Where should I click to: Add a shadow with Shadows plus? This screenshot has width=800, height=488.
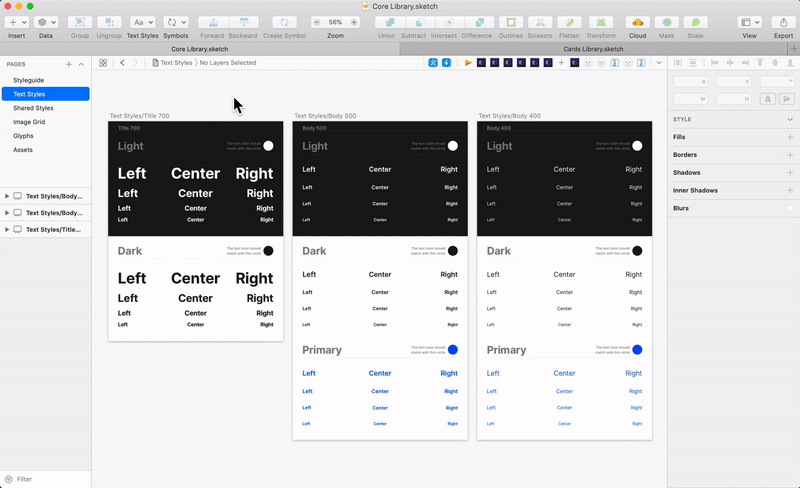coord(790,173)
